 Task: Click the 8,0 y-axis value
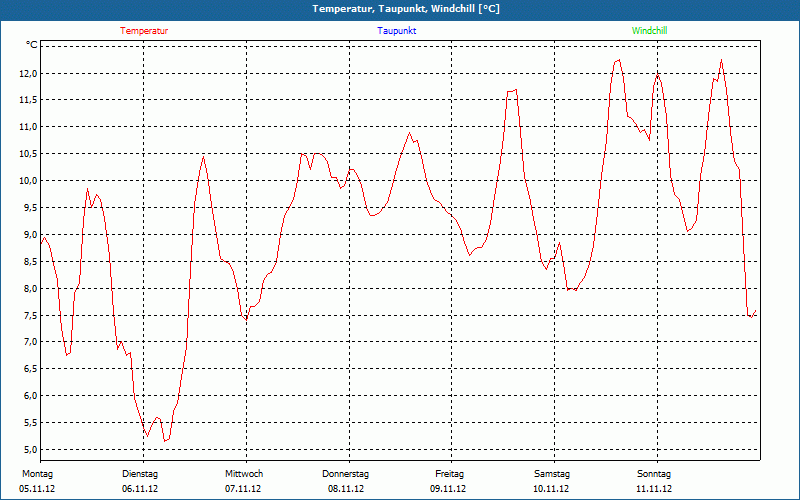click(x=30, y=288)
